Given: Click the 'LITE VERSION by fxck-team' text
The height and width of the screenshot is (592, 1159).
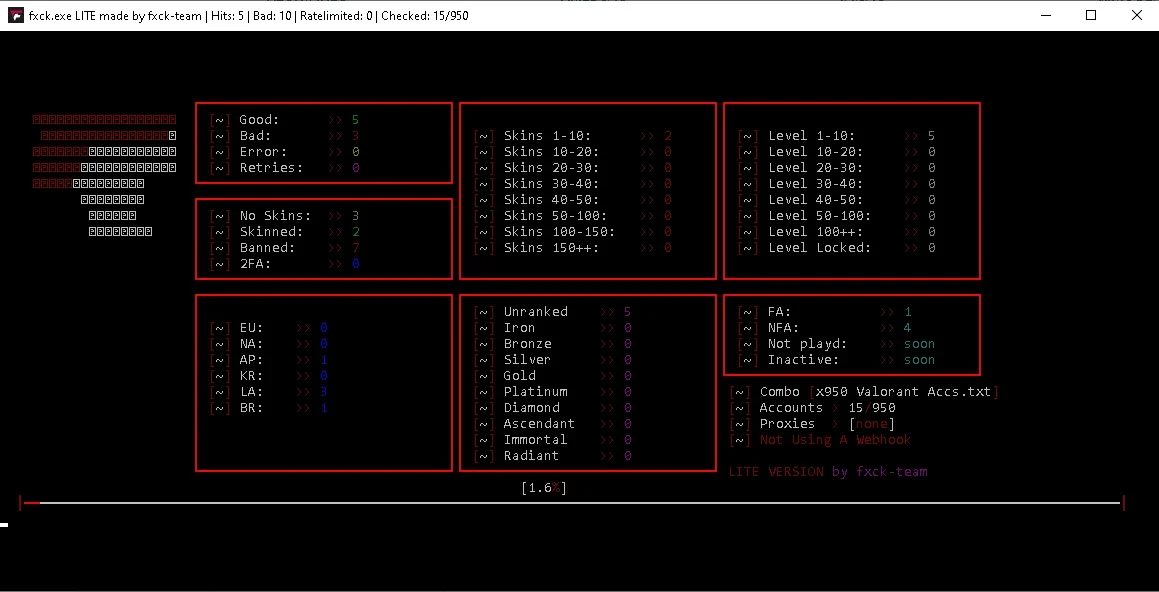Looking at the screenshot, I should (x=828, y=472).
